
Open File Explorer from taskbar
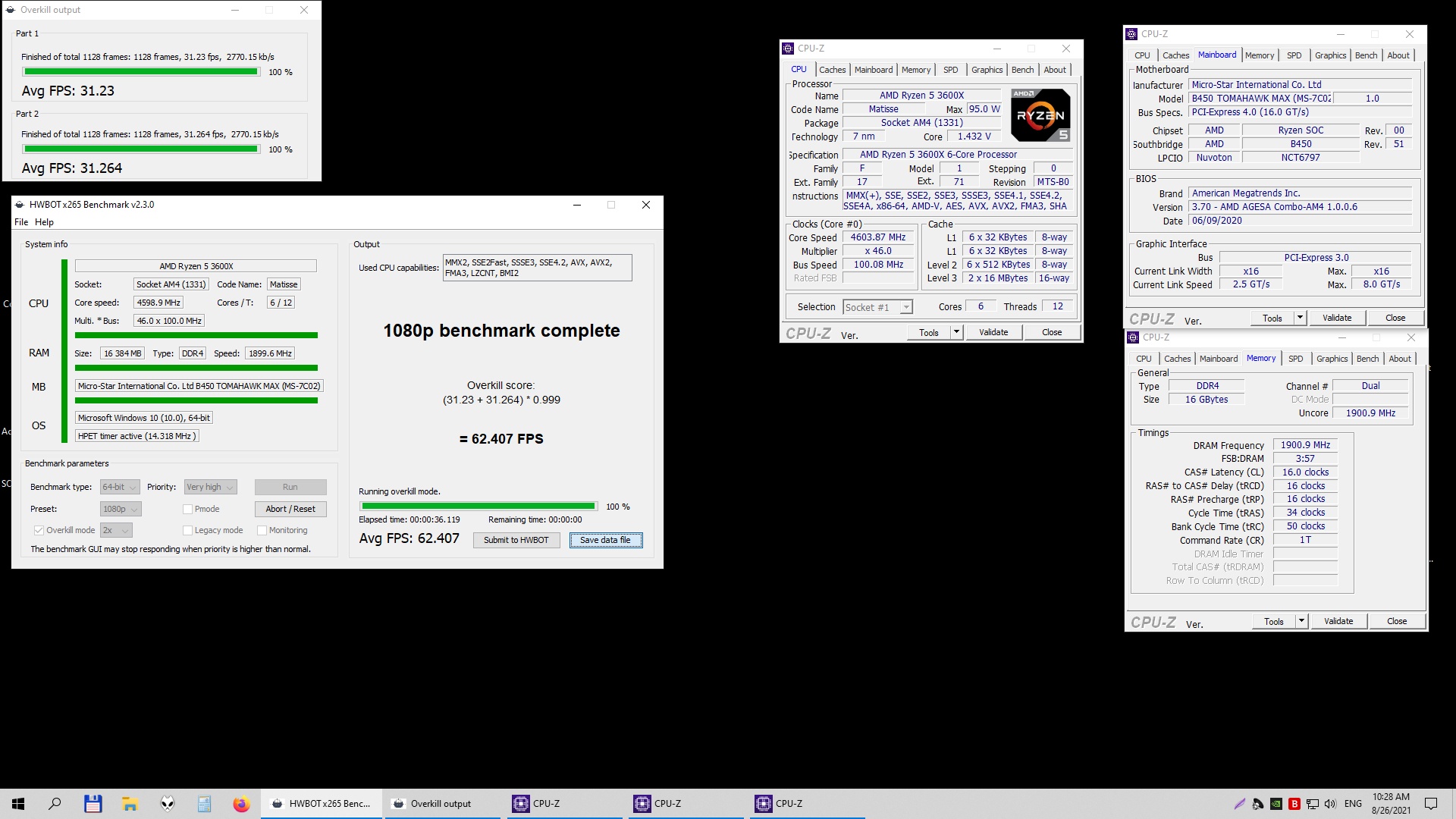click(130, 804)
